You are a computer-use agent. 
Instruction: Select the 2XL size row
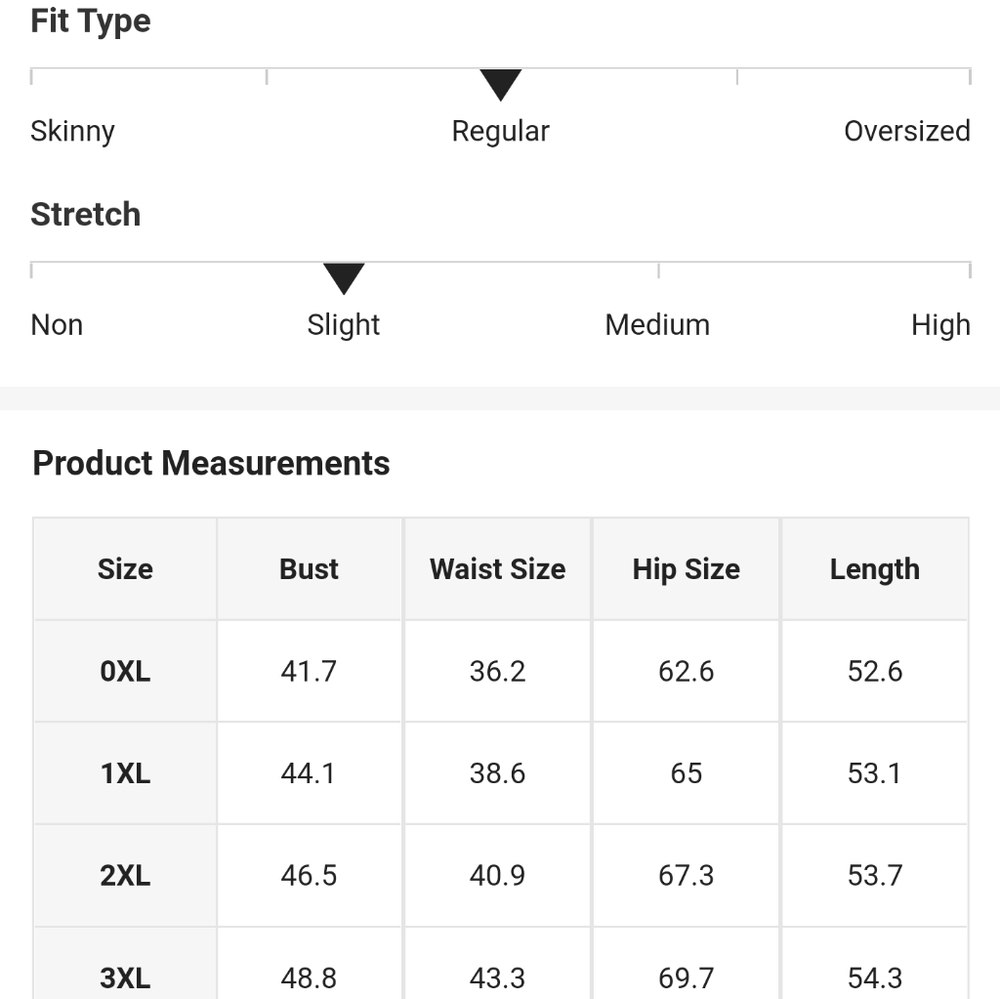pyautogui.click(x=501, y=875)
